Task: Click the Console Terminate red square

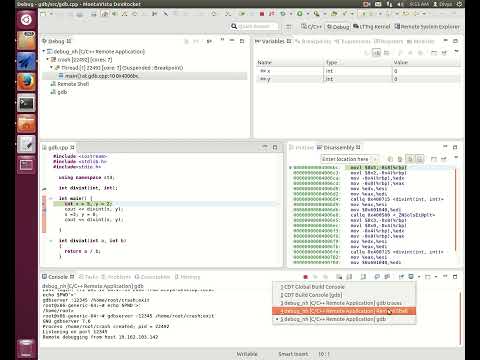Action: point(305,277)
